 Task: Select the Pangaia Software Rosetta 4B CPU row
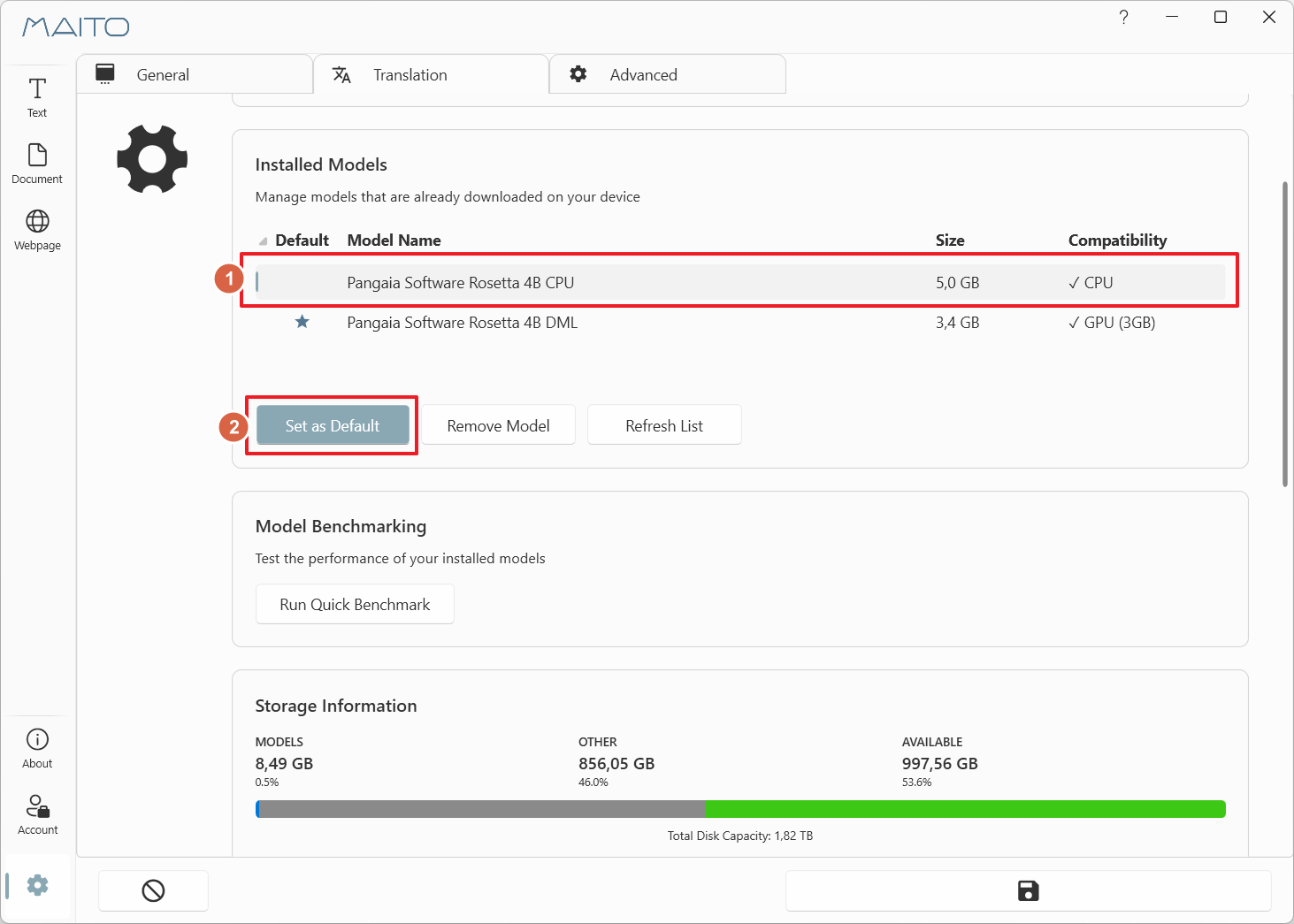(740, 283)
